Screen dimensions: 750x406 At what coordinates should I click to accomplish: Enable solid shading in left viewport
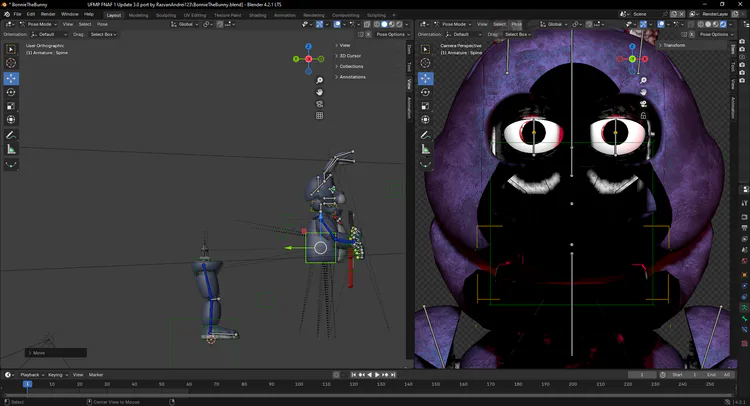[x=384, y=24]
